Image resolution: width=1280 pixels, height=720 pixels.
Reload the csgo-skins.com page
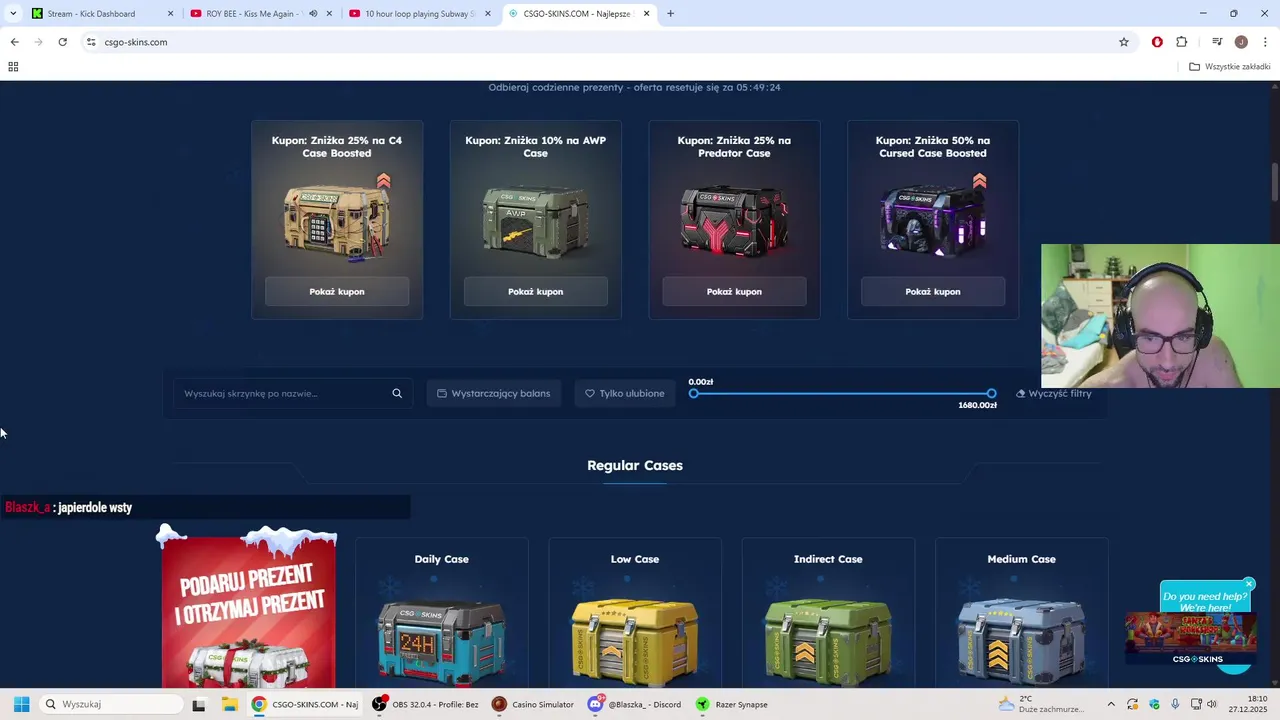tap(62, 42)
